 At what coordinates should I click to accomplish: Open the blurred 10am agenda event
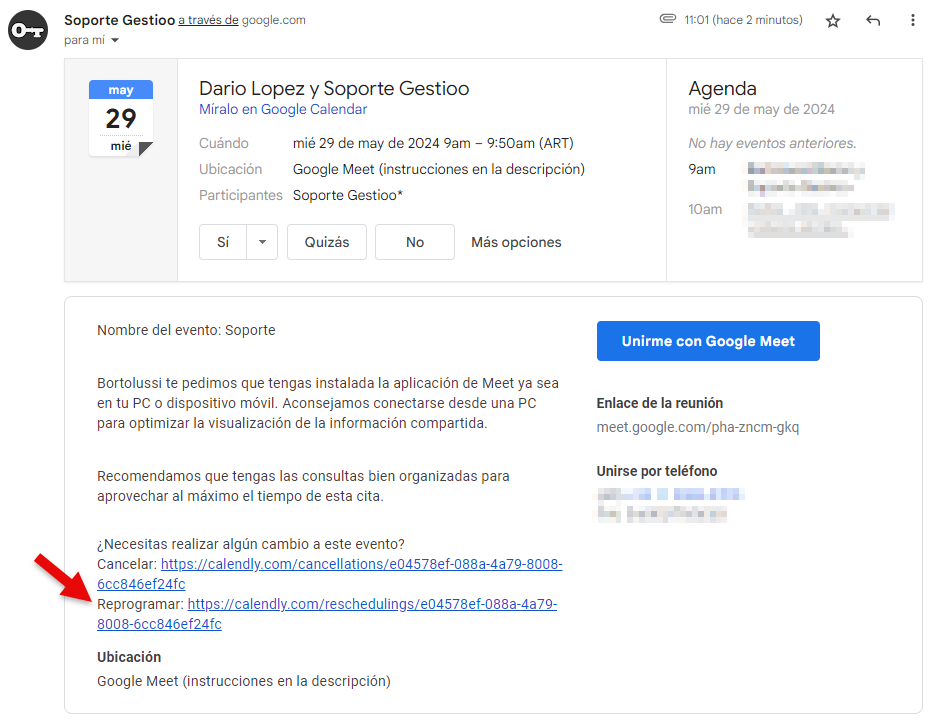tap(821, 219)
